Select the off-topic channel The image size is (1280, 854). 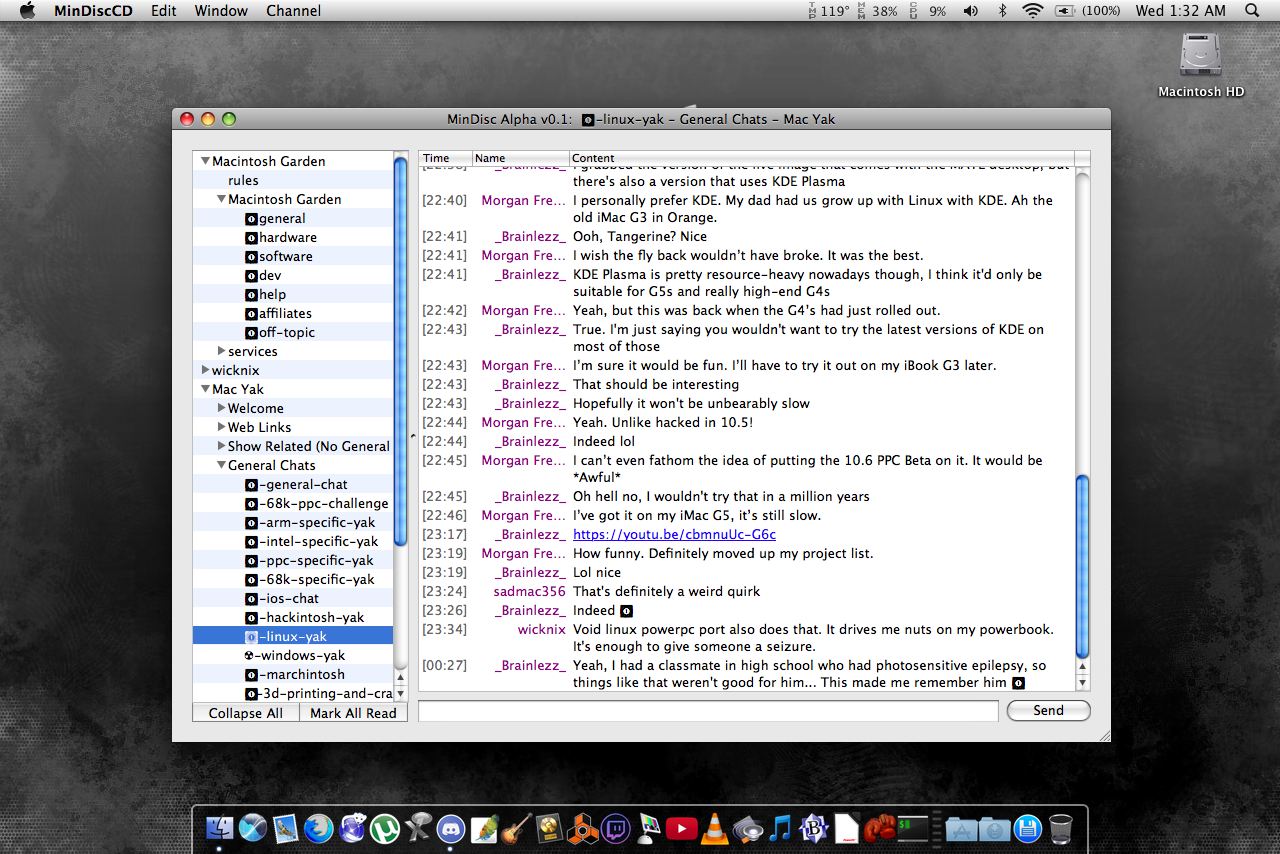(280, 332)
